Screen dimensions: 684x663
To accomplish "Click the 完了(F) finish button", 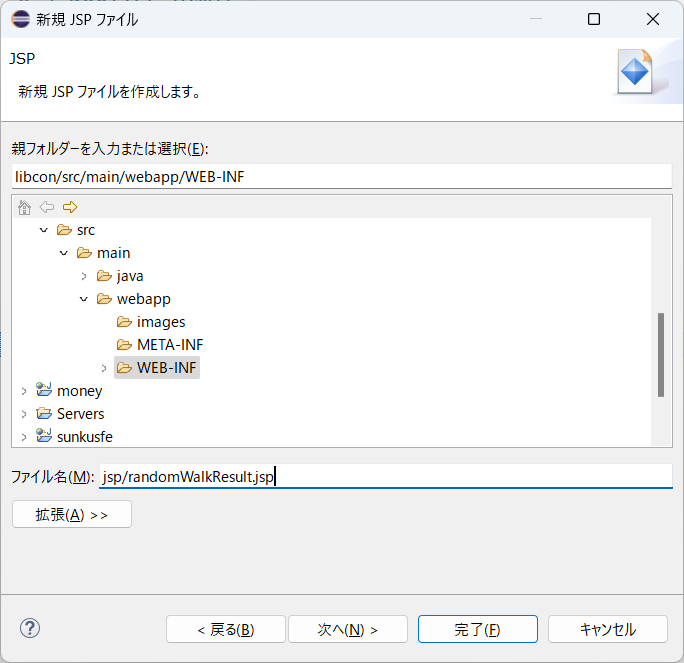I will pos(478,629).
